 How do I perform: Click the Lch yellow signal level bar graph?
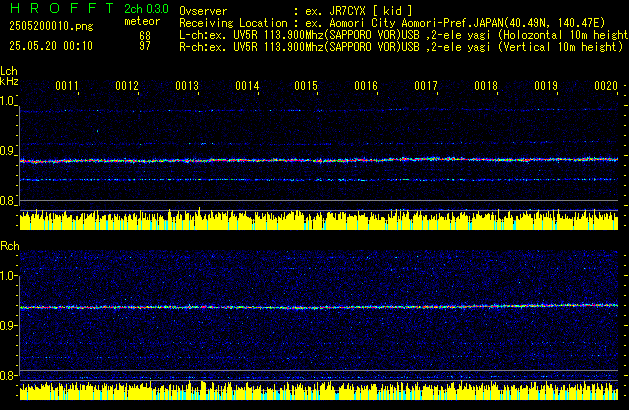(319, 219)
